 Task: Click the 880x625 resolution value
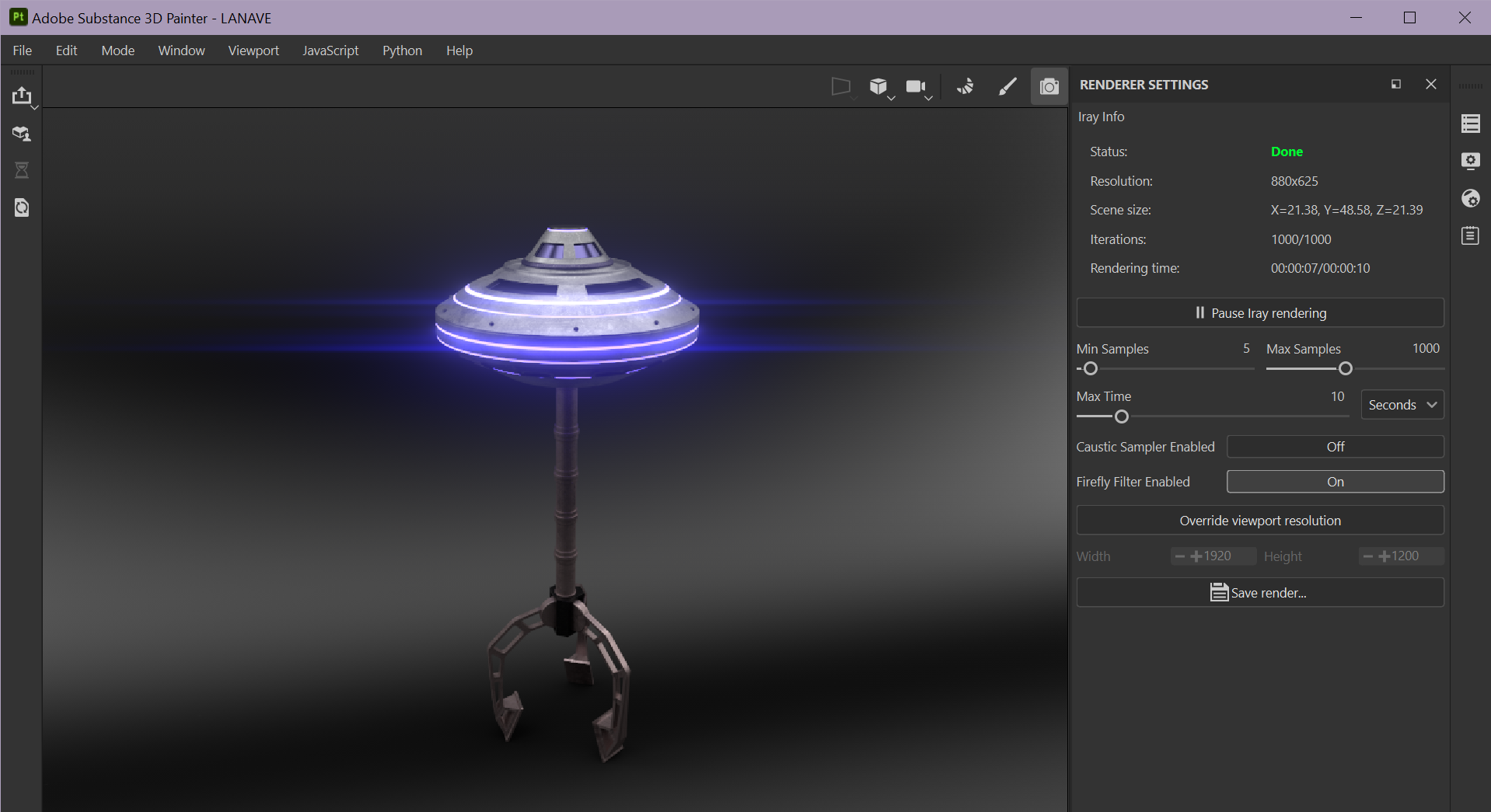1294,181
